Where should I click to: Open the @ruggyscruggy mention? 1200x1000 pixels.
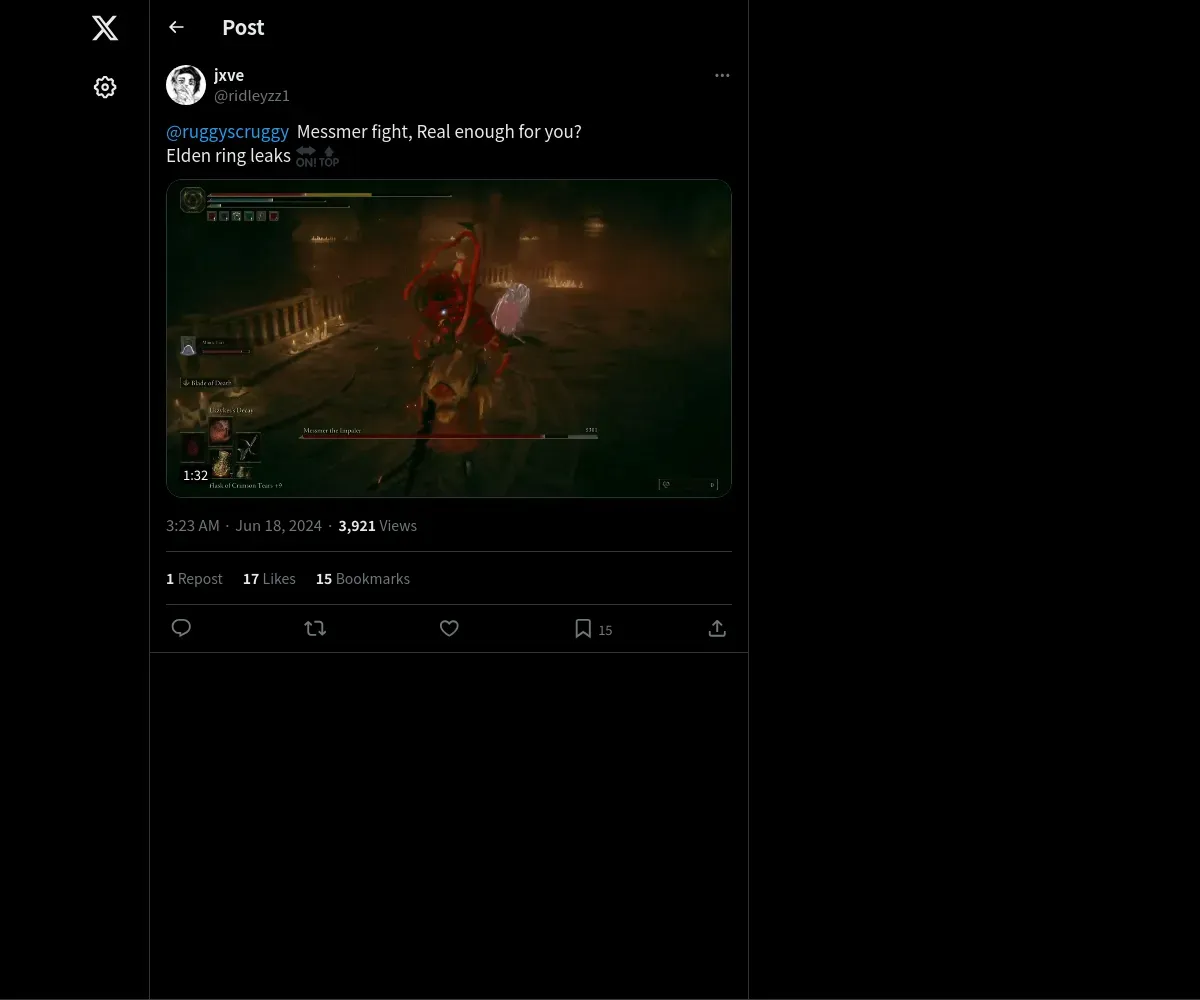[x=227, y=131]
